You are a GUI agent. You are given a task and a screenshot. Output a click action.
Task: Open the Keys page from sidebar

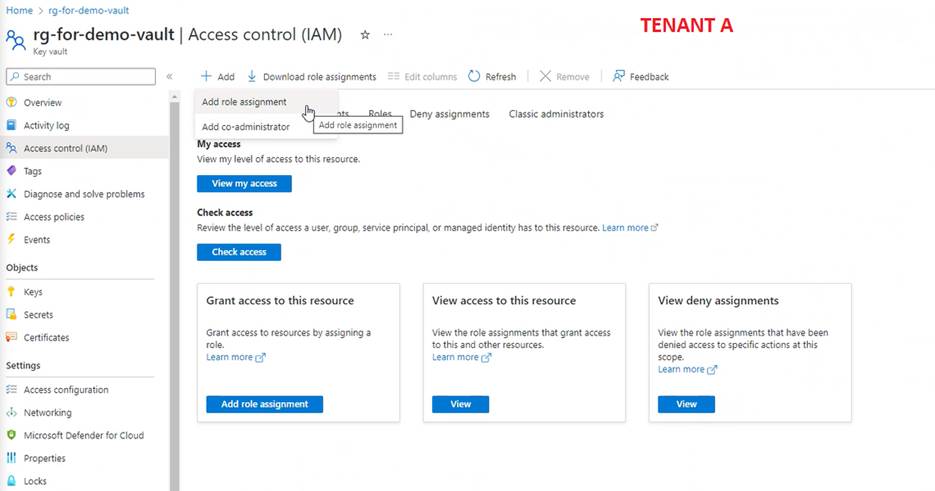(33, 292)
